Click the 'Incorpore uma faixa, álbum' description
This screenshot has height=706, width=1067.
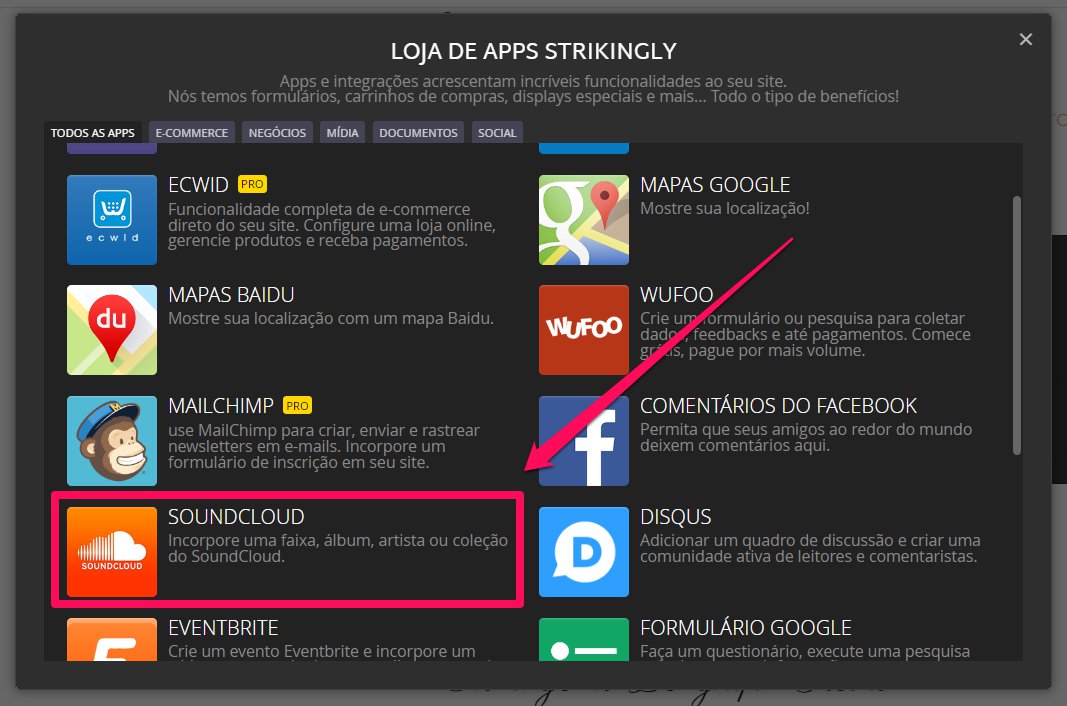pyautogui.click(x=338, y=548)
